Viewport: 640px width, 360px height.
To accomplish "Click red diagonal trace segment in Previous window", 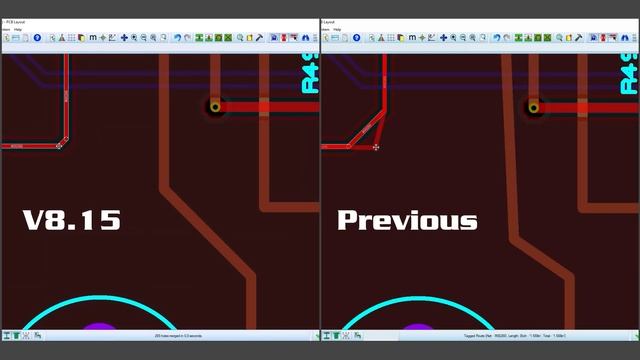I will click(x=367, y=128).
